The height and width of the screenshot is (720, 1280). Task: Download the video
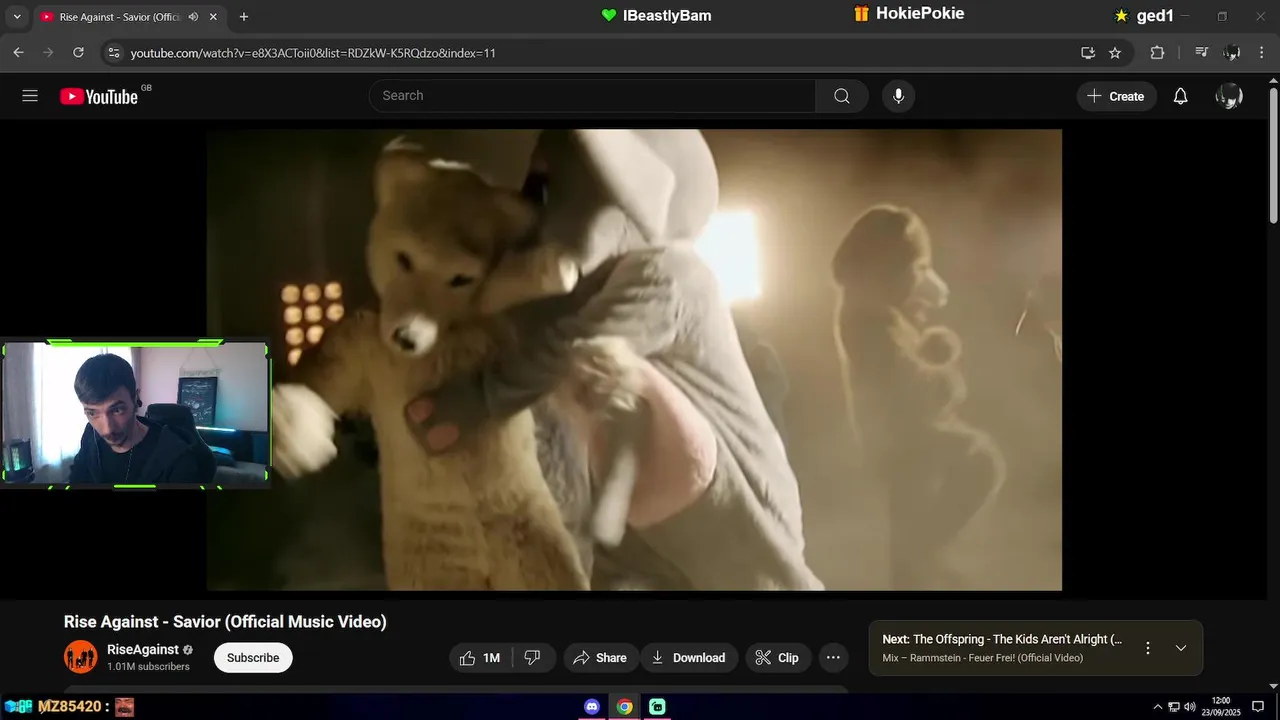pyautogui.click(x=689, y=658)
